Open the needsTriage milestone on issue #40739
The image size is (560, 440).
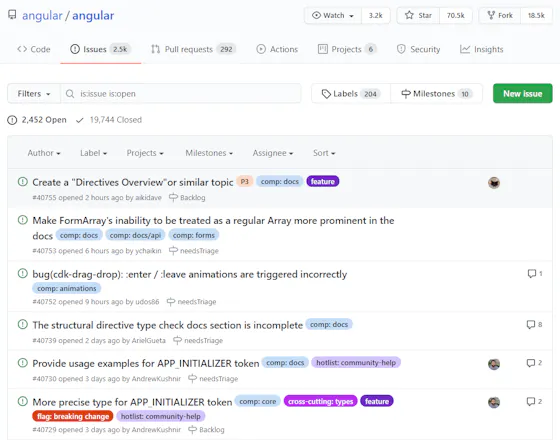click(198, 340)
